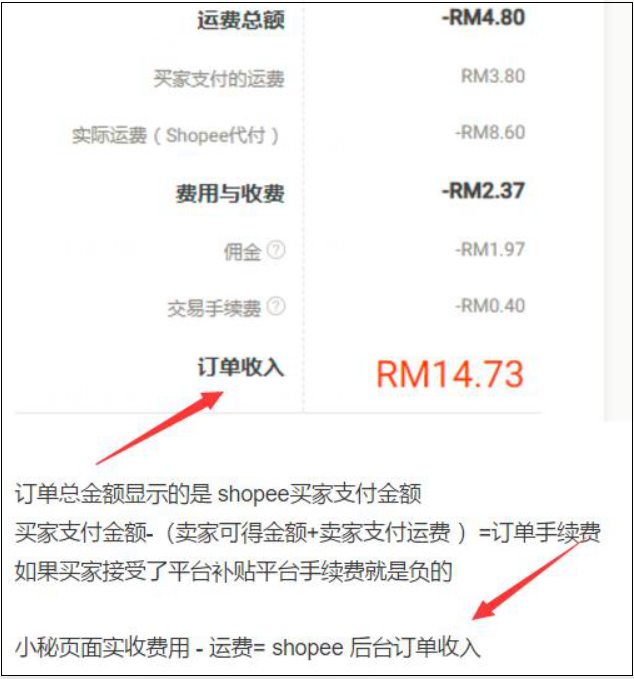
Task: Click the grey vertical scrollbar strip
Action: [x=618, y=212]
